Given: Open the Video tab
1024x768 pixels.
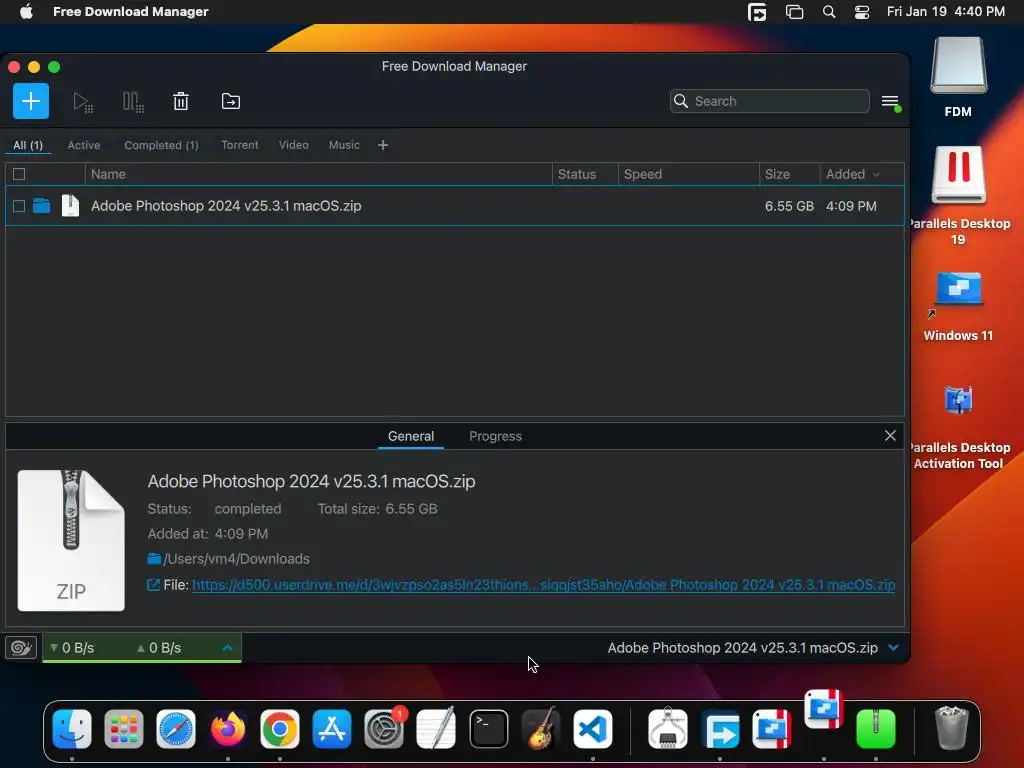Looking at the screenshot, I should point(294,145).
